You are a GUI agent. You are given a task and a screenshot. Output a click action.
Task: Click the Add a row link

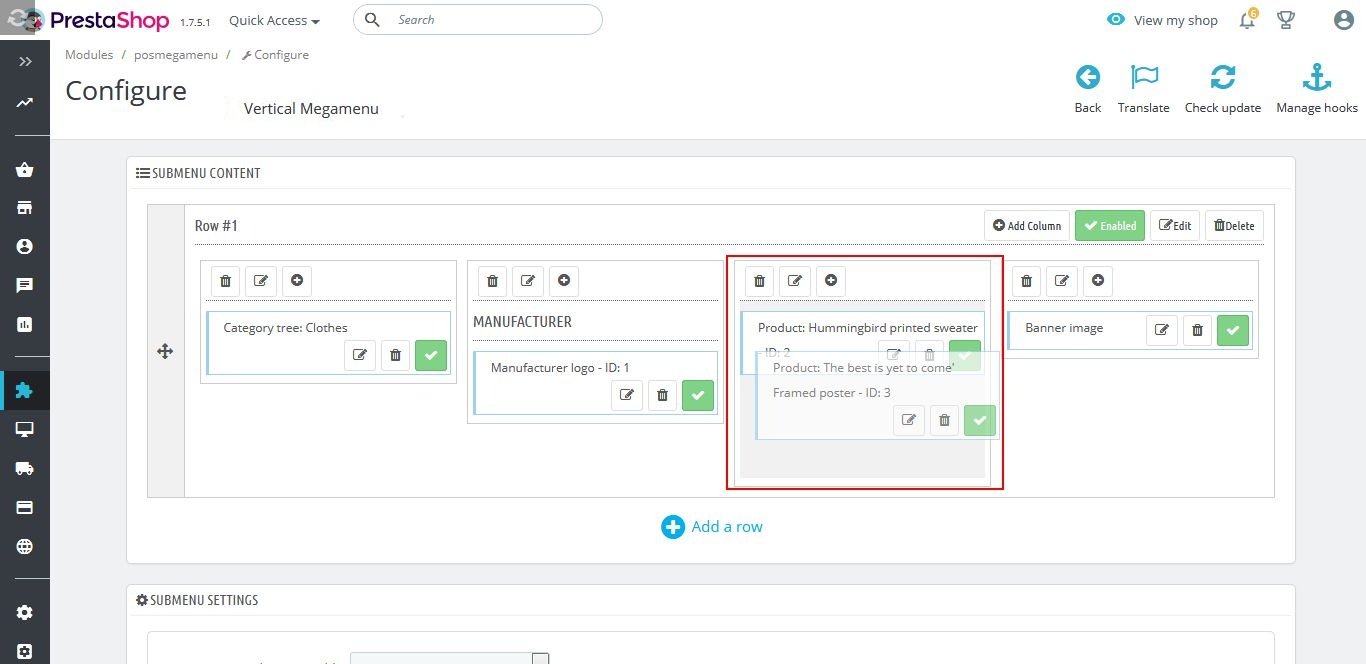click(x=712, y=527)
